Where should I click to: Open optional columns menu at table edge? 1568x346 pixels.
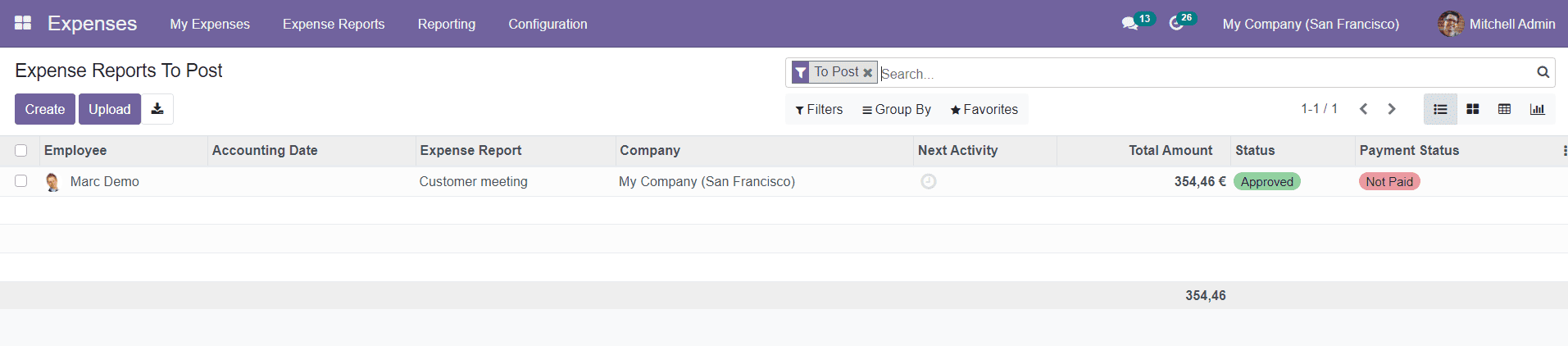[x=1564, y=151]
